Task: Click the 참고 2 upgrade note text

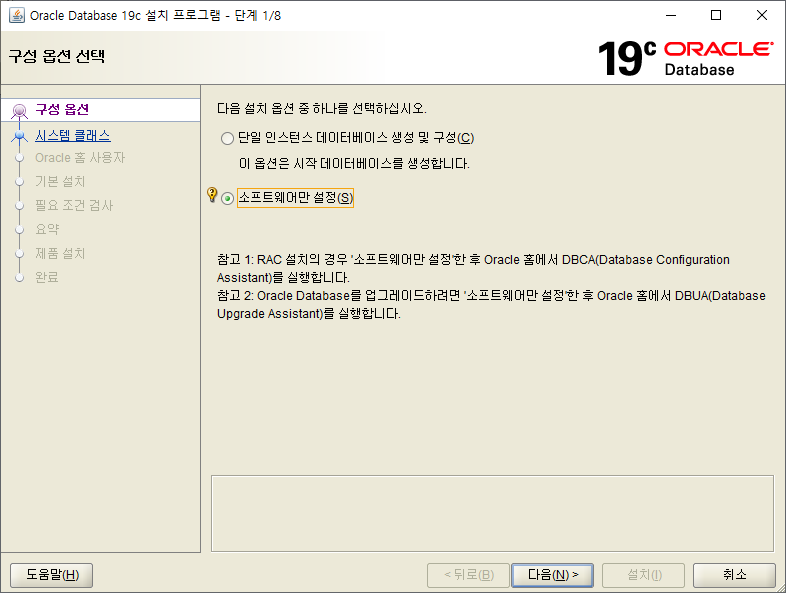Action: click(x=491, y=304)
